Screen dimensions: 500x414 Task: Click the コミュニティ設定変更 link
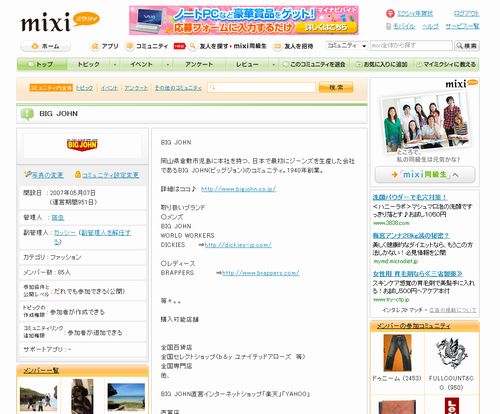click(x=110, y=175)
